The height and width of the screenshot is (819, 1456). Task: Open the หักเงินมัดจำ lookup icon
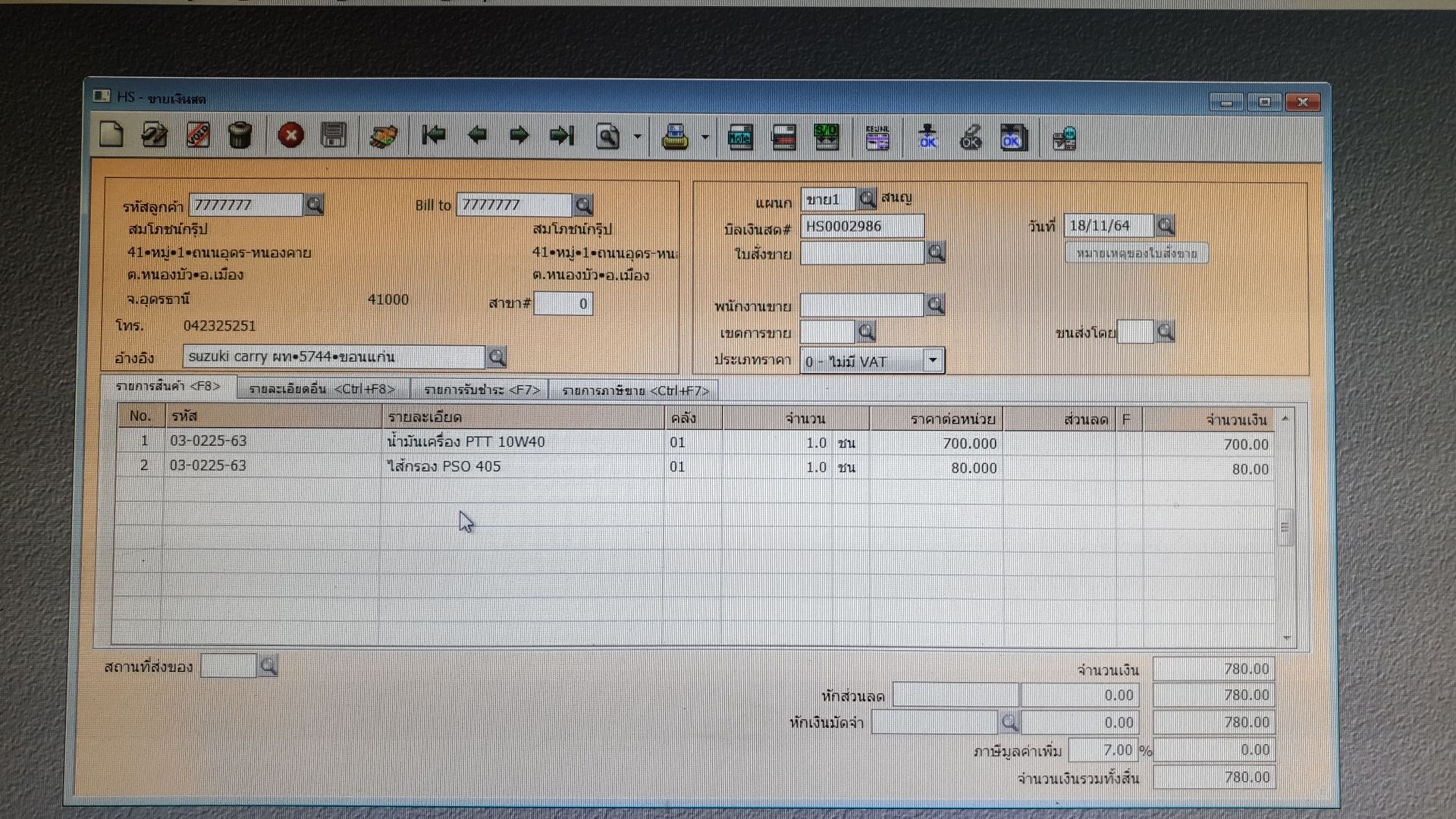[1009, 722]
